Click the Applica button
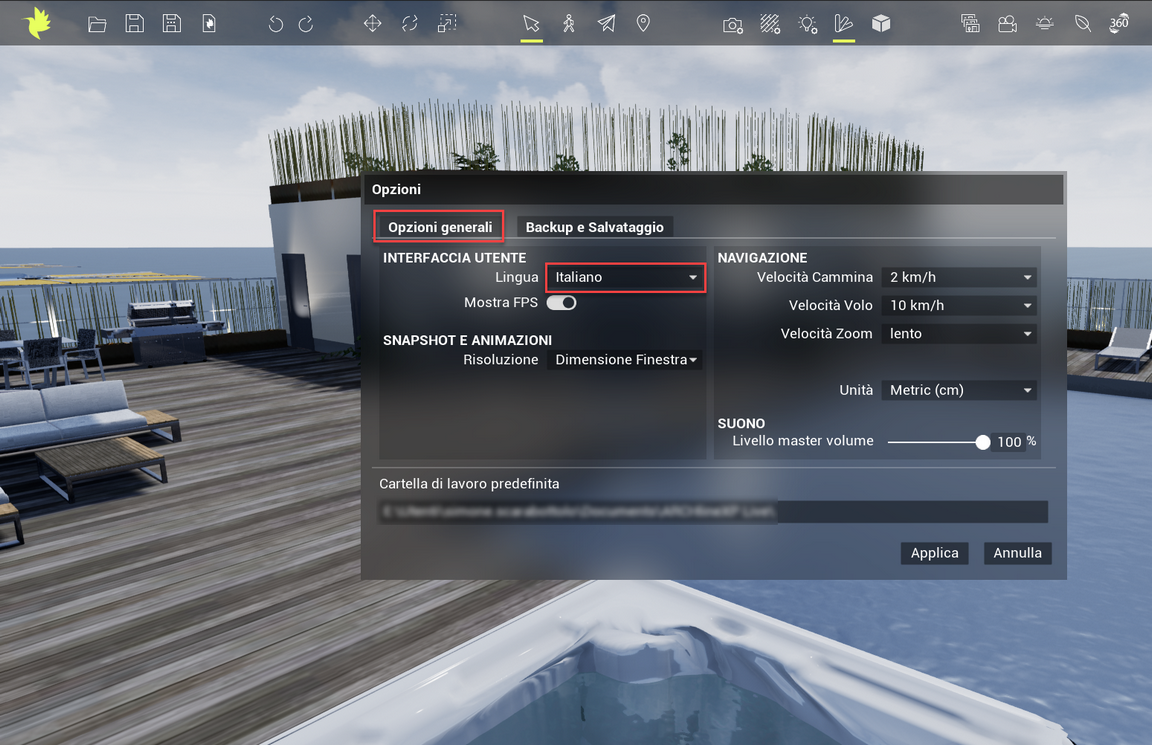The width and height of the screenshot is (1152, 745). coord(935,553)
